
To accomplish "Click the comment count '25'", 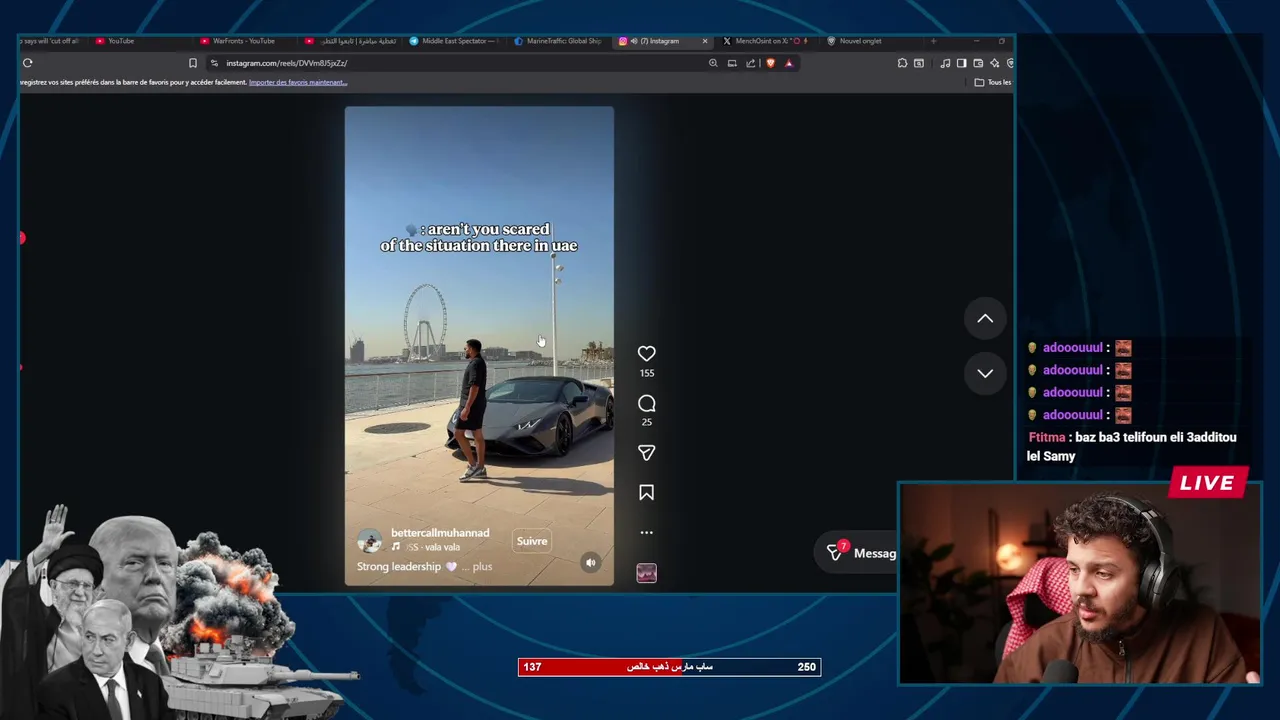I will click(x=647, y=422).
